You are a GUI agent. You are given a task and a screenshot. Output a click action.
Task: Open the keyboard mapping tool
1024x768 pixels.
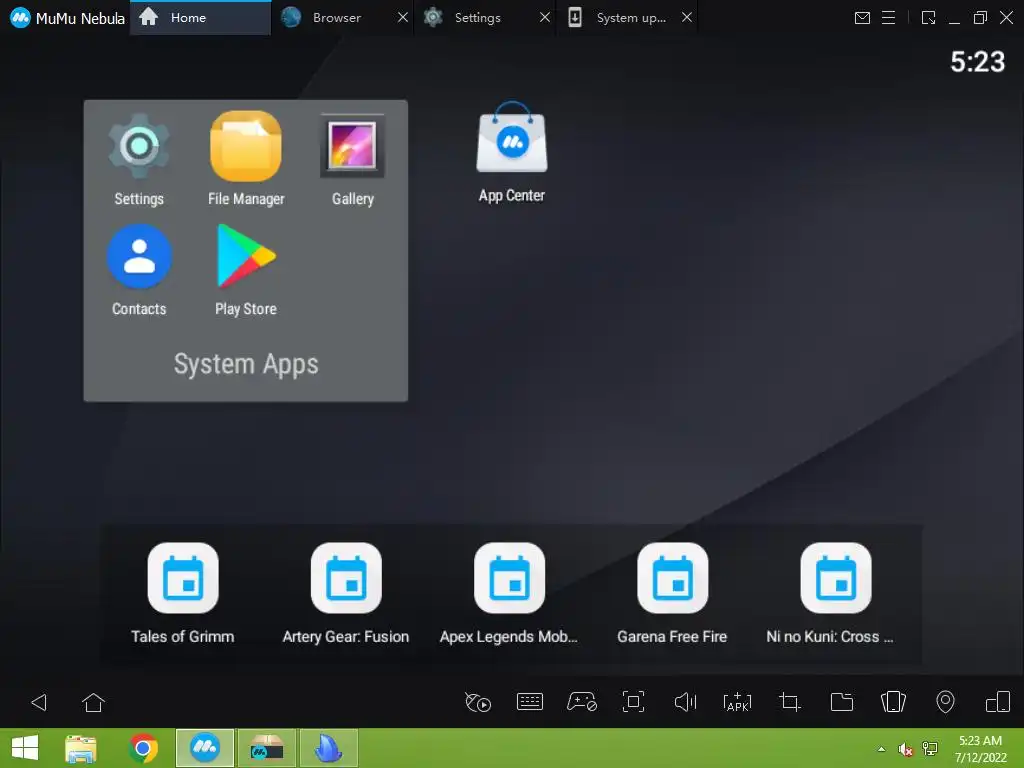click(530, 702)
